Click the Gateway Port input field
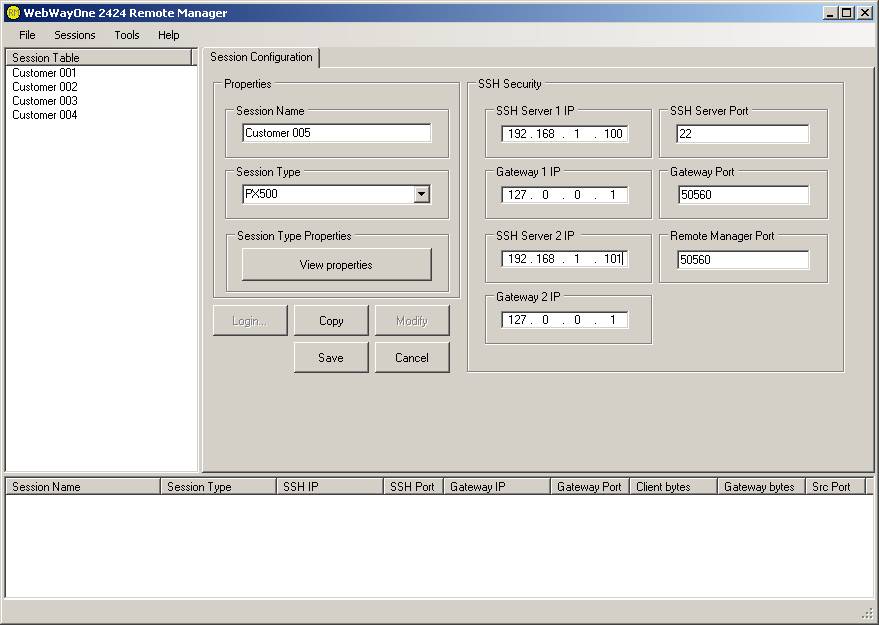Viewport: 879px width, 625px height. coord(742,195)
